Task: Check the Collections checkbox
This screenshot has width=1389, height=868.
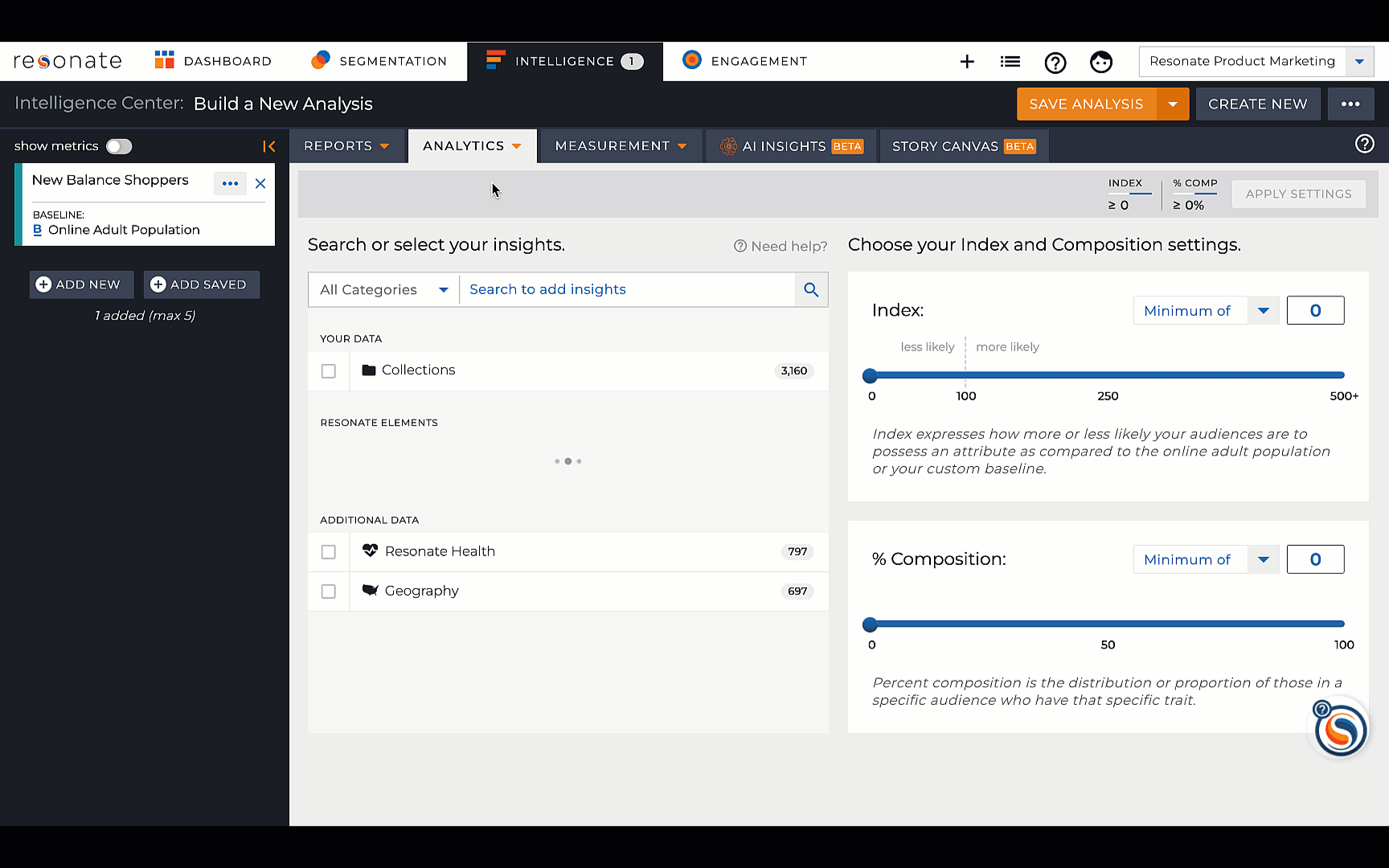Action: 328,371
